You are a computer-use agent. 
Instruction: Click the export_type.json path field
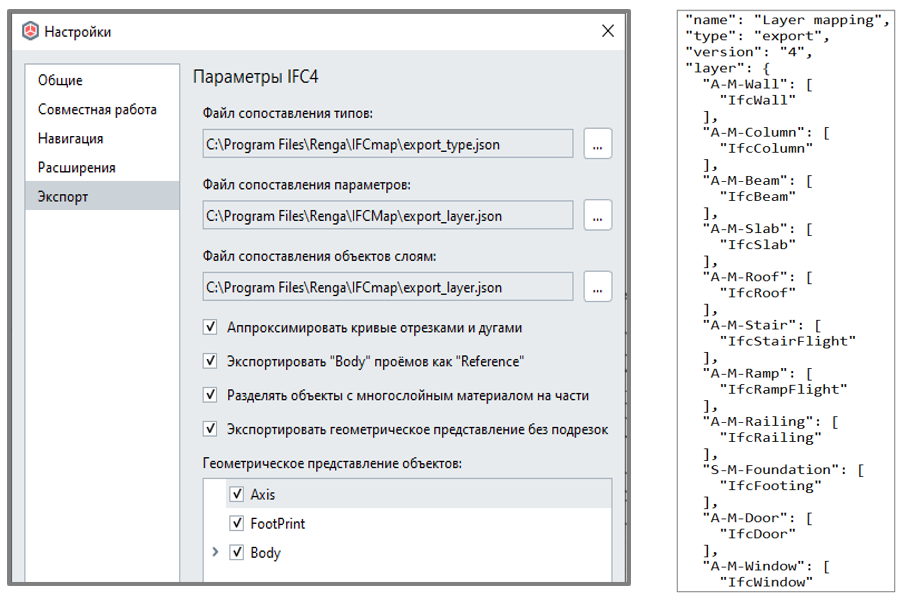pos(388,144)
